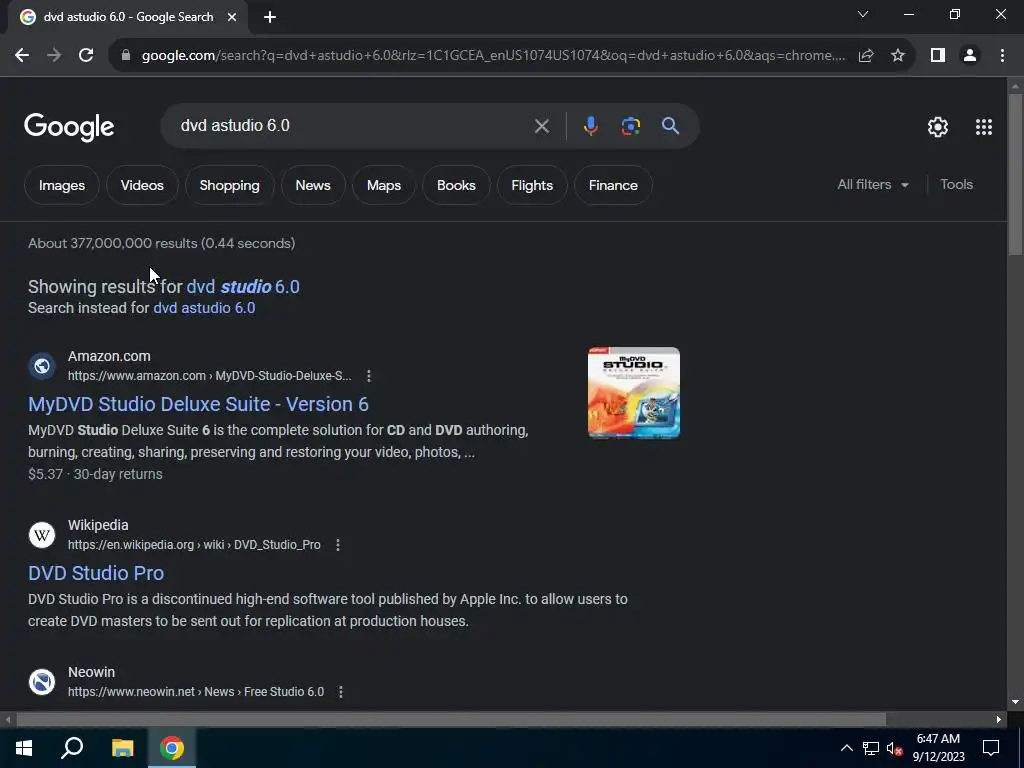Click the horizontal scrollbar thumb
The width and height of the screenshot is (1024, 768).
(x=451, y=719)
